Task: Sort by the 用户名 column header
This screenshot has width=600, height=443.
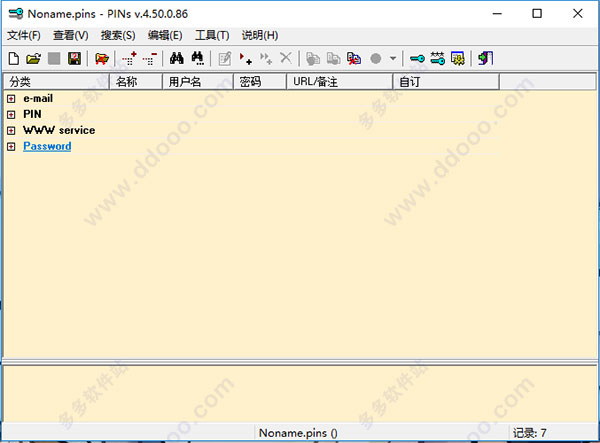Action: [x=198, y=82]
